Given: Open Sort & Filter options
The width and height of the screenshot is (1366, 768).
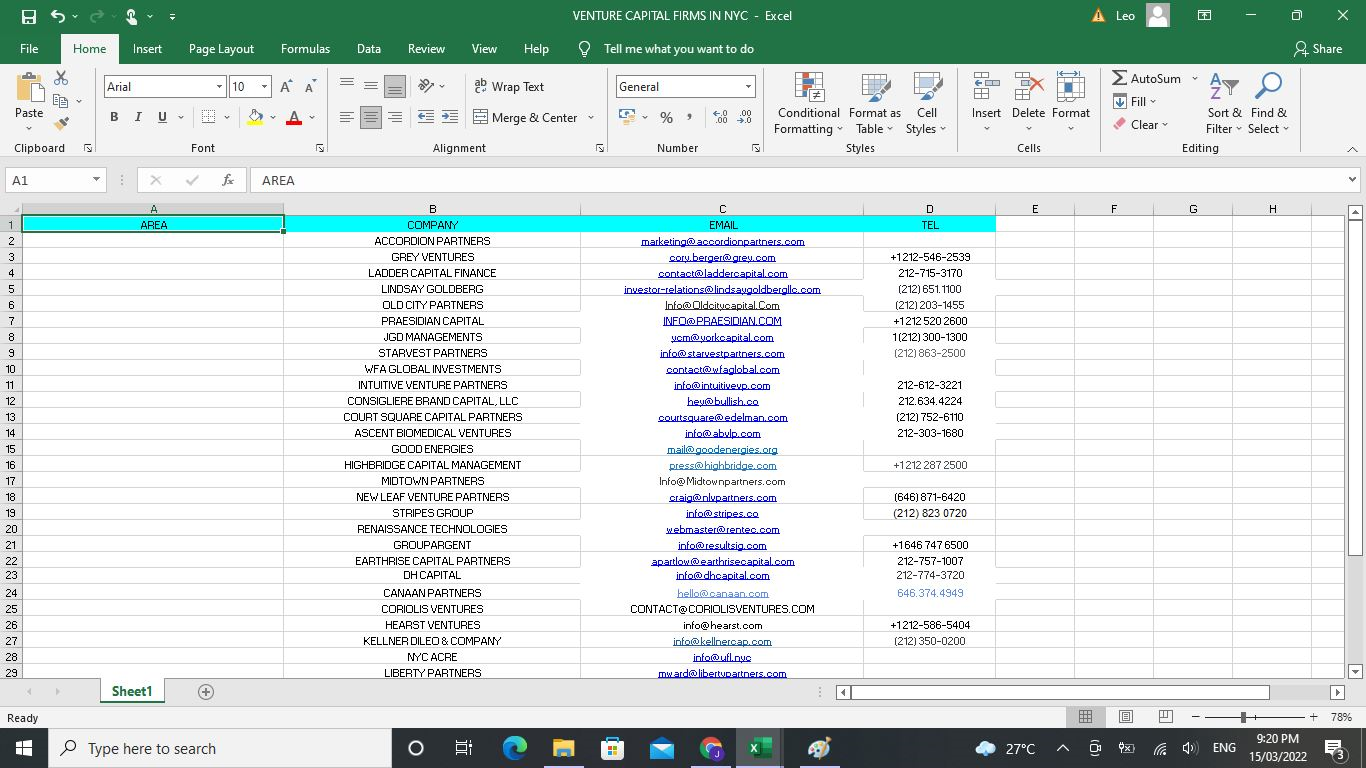Looking at the screenshot, I should click(1224, 104).
